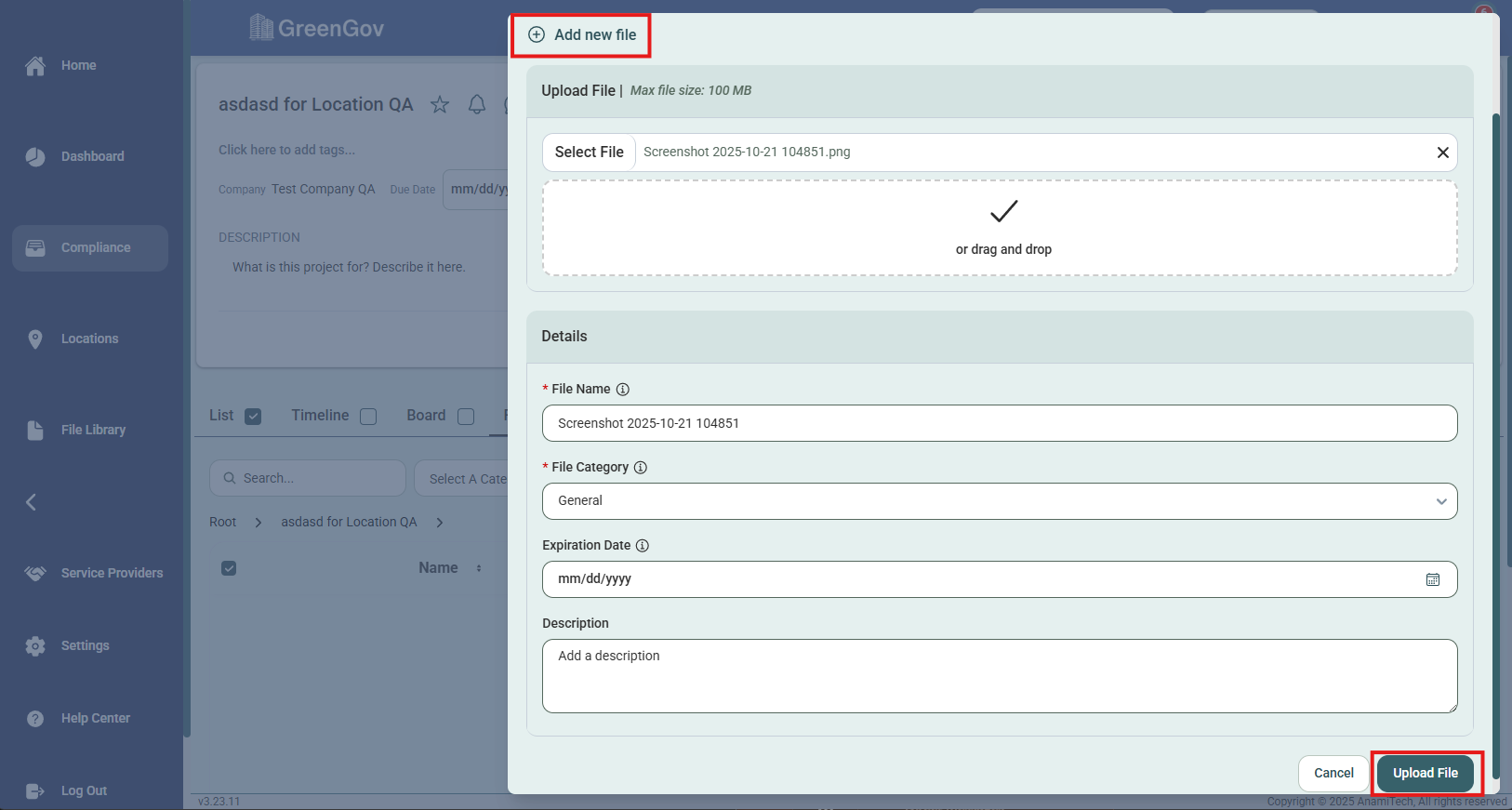Expand the File Category dropdown showing General
Image resolution: width=1512 pixels, height=810 pixels.
click(999, 501)
